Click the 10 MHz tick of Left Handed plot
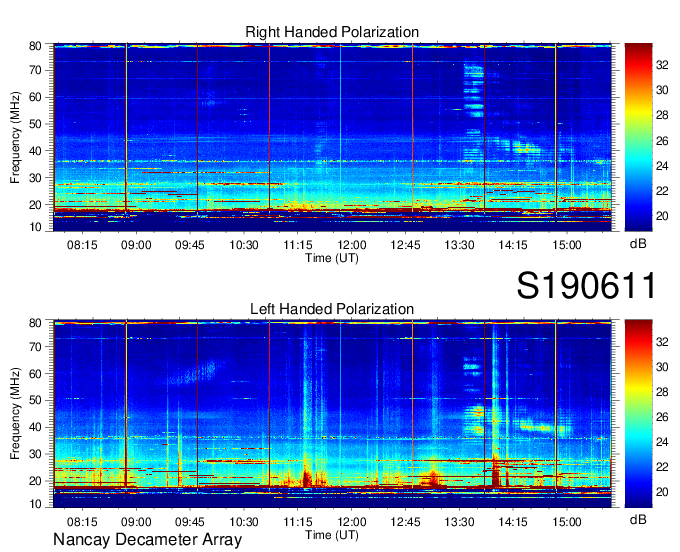Screen dimensions: 680x552 (36, 504)
